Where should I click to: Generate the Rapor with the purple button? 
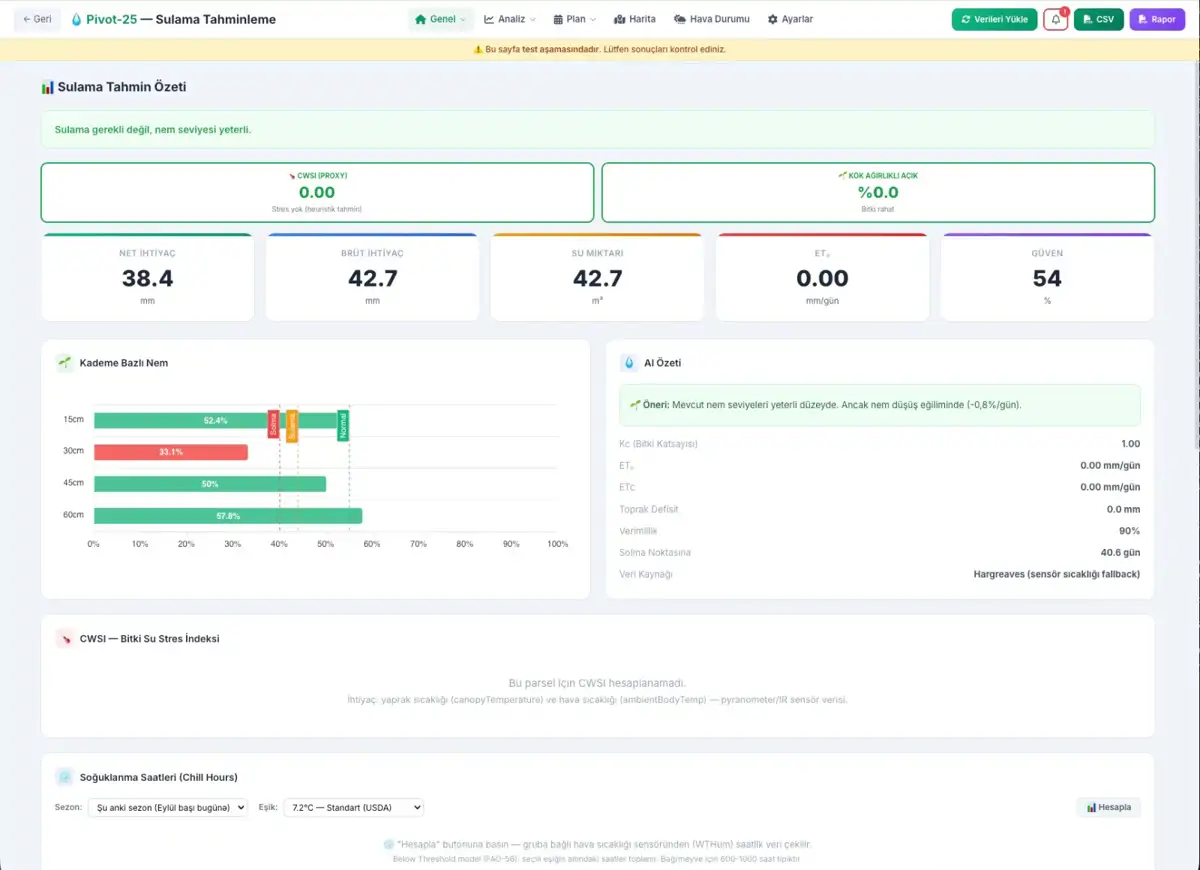[1157, 19]
